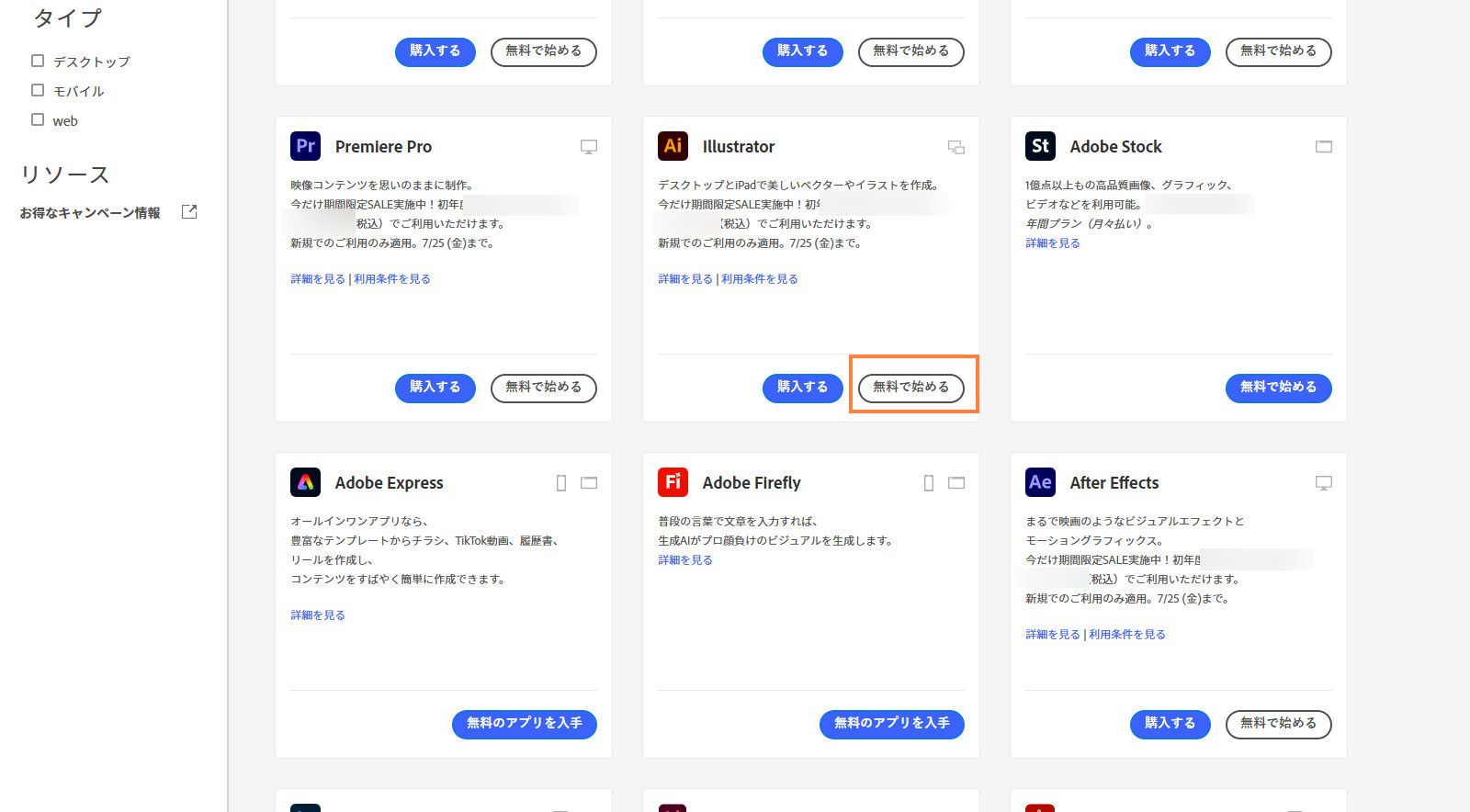
Task: Click 無料で始める on the Adobe Stock card
Action: click(1279, 388)
